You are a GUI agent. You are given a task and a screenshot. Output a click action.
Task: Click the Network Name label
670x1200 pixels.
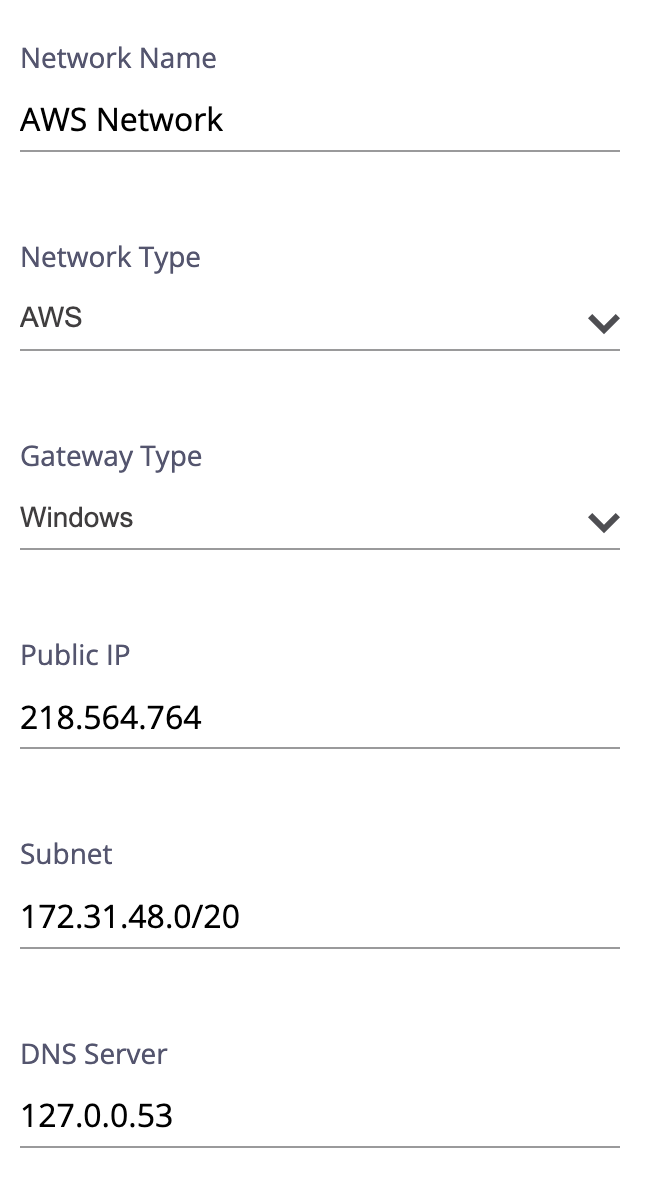(x=118, y=59)
